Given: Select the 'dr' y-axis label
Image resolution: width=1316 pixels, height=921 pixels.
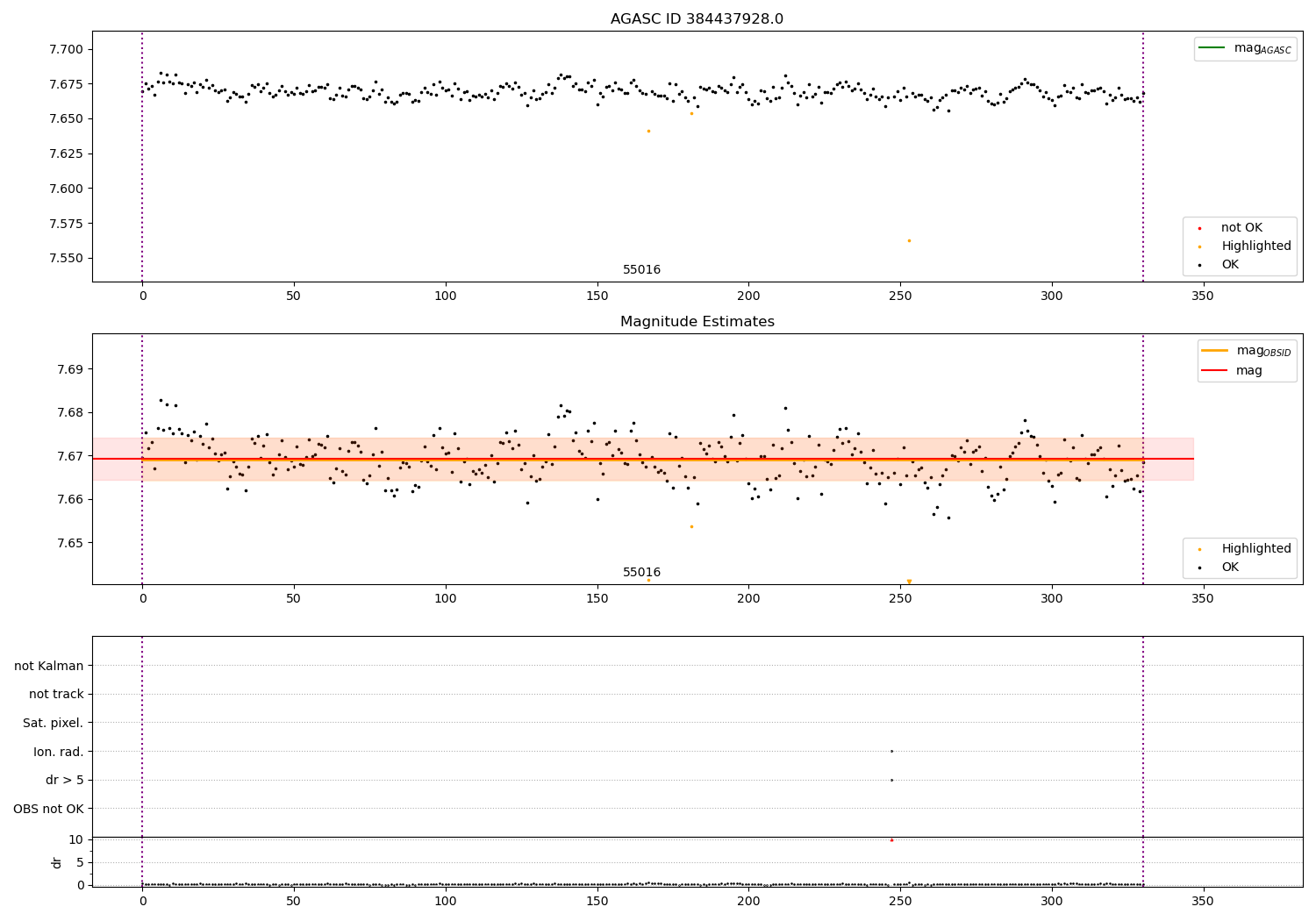Looking at the screenshot, I should (x=57, y=862).
